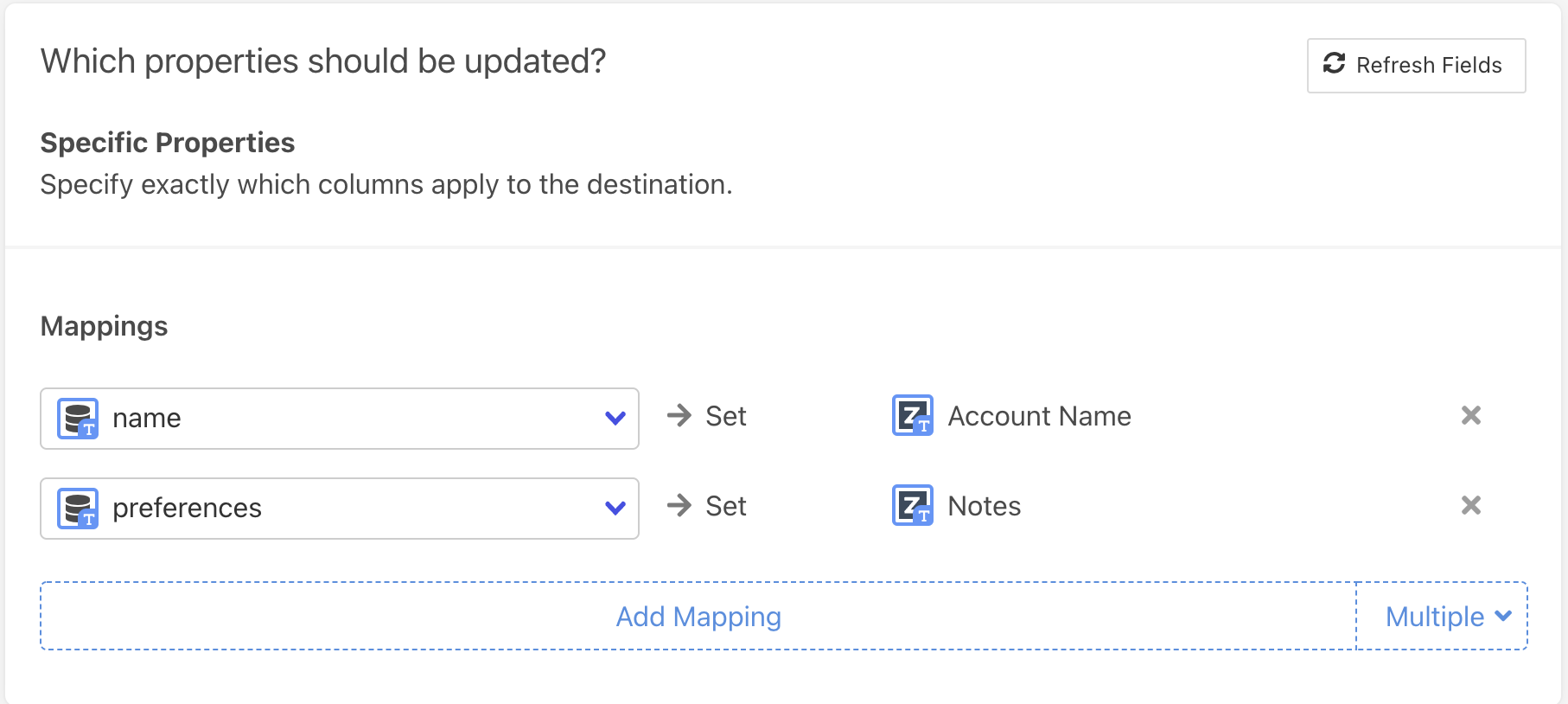Viewport: 1568px width, 704px height.
Task: Click the destination icon next to Account Name
Action: [912, 416]
